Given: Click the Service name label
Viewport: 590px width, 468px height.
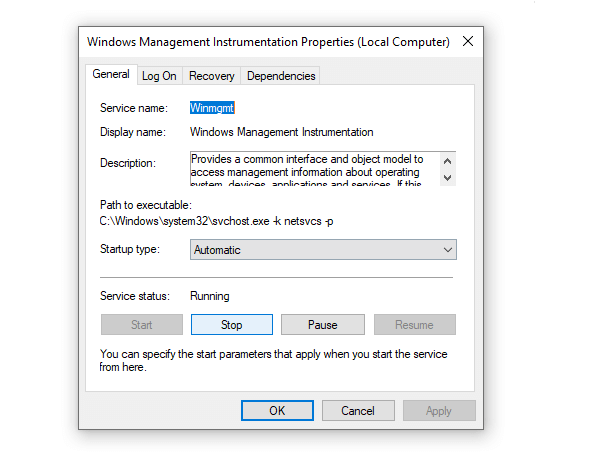Looking at the screenshot, I should tap(134, 108).
